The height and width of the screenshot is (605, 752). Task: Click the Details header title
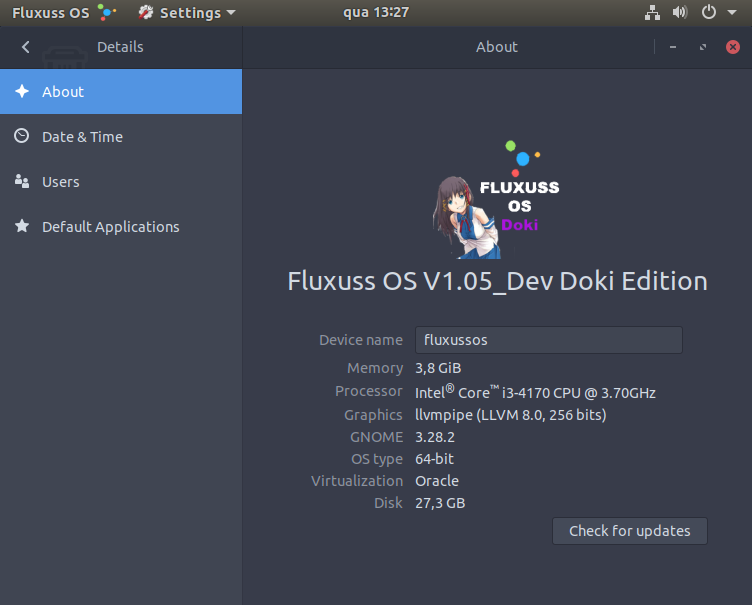pos(120,47)
